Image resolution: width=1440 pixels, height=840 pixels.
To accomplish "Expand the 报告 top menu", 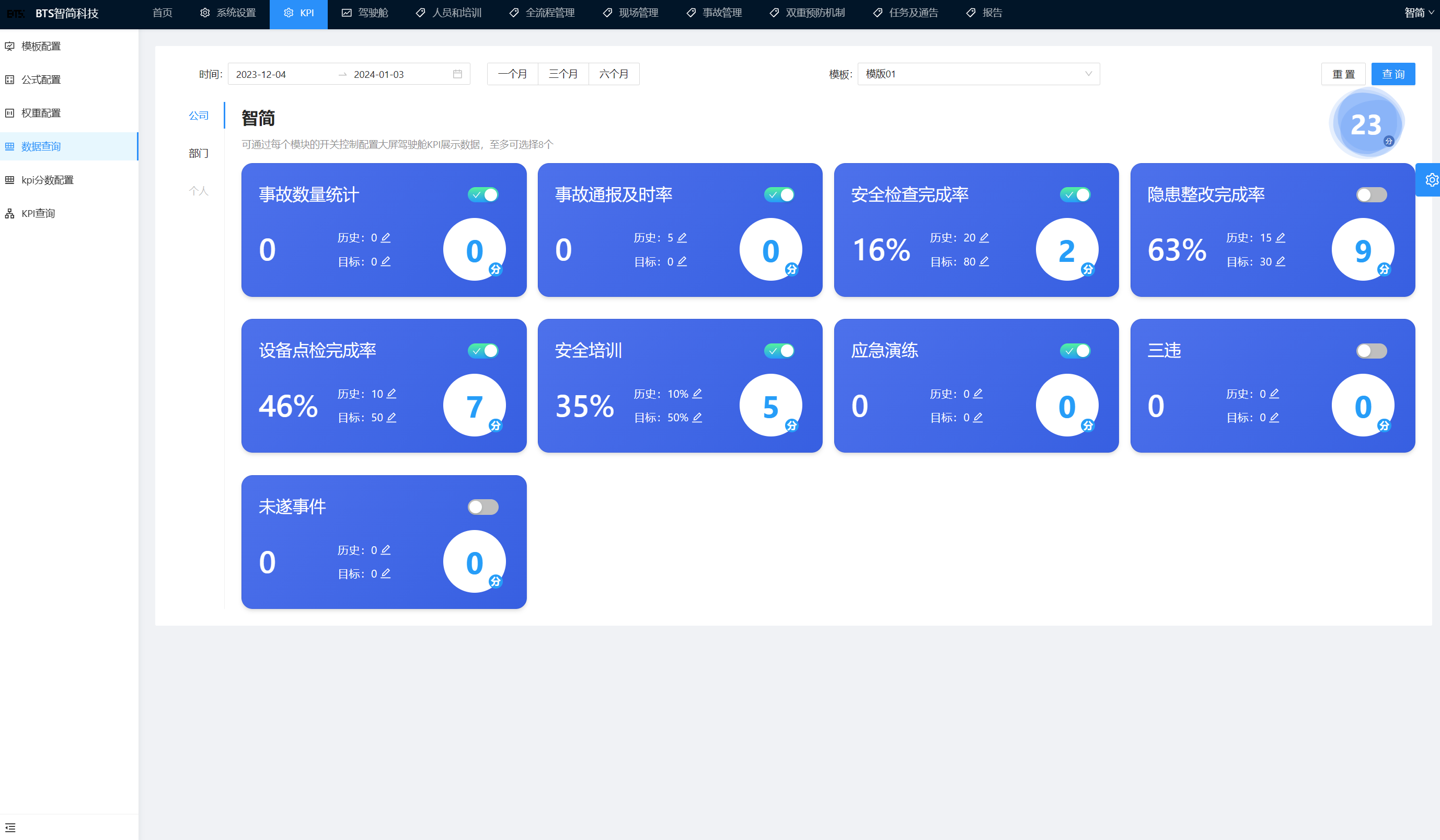I will pyautogui.click(x=985, y=13).
